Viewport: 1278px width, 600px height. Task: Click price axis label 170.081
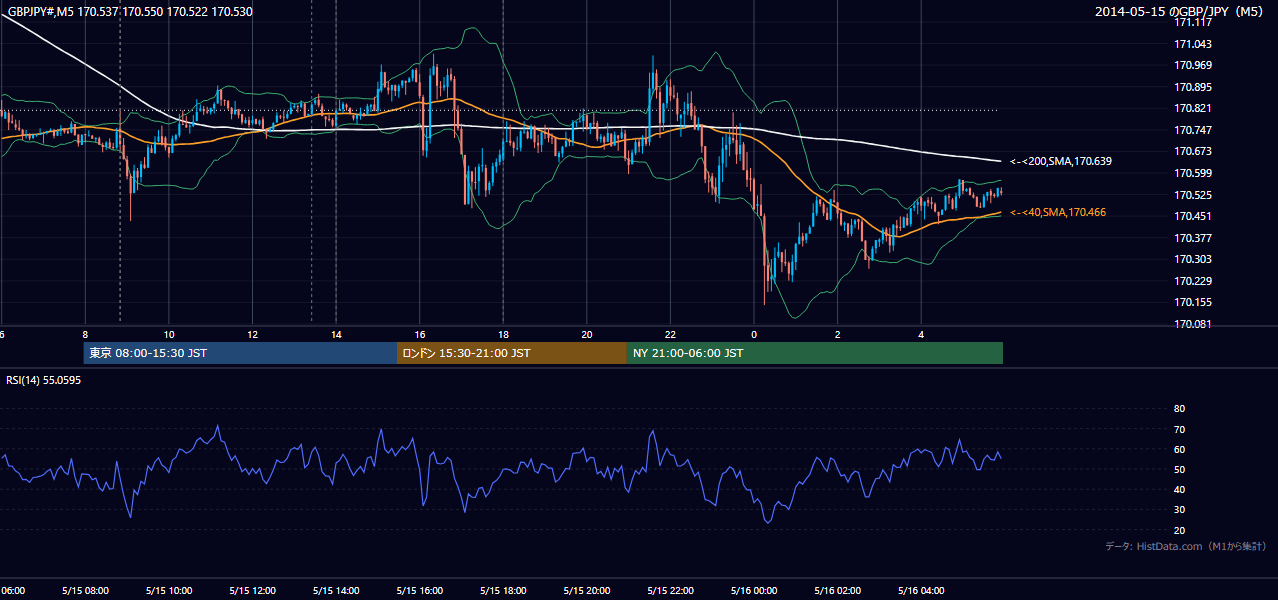coord(1193,324)
